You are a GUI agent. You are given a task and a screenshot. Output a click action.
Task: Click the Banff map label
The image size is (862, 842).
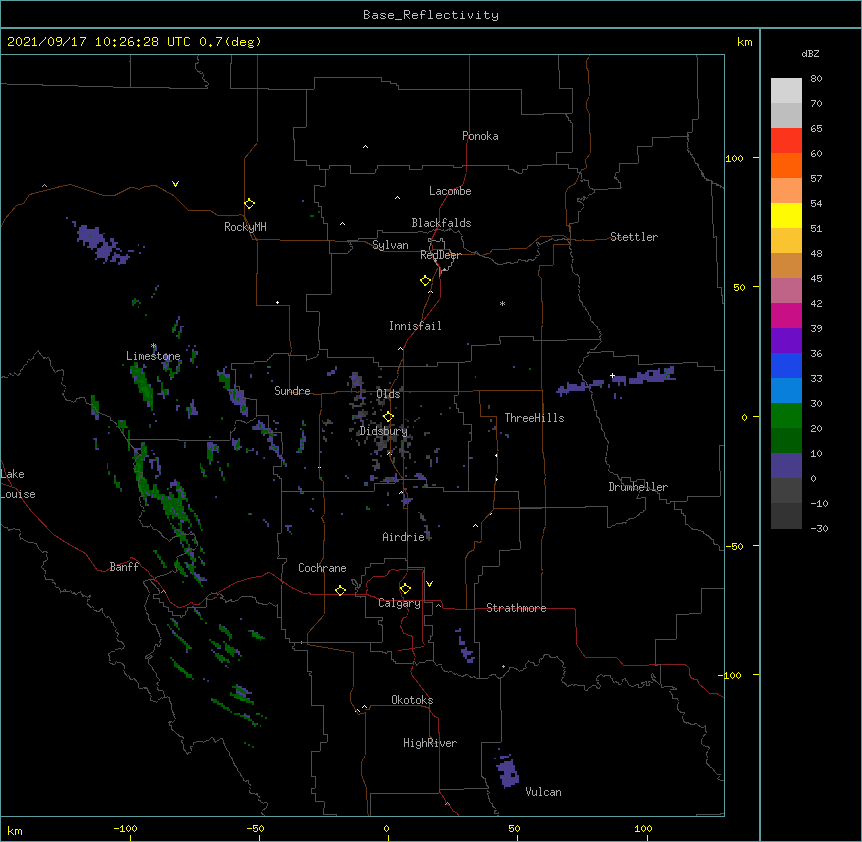(124, 567)
